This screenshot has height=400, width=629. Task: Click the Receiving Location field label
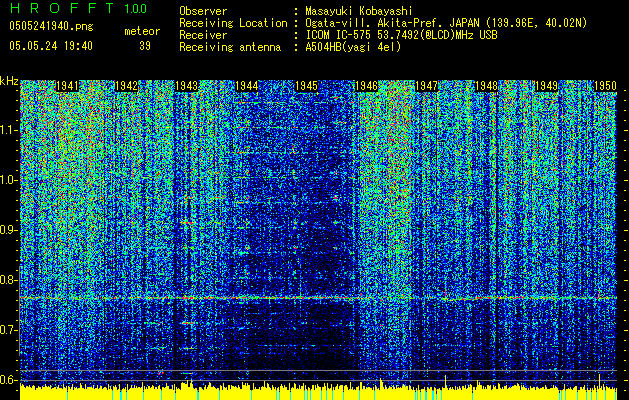tap(233, 23)
